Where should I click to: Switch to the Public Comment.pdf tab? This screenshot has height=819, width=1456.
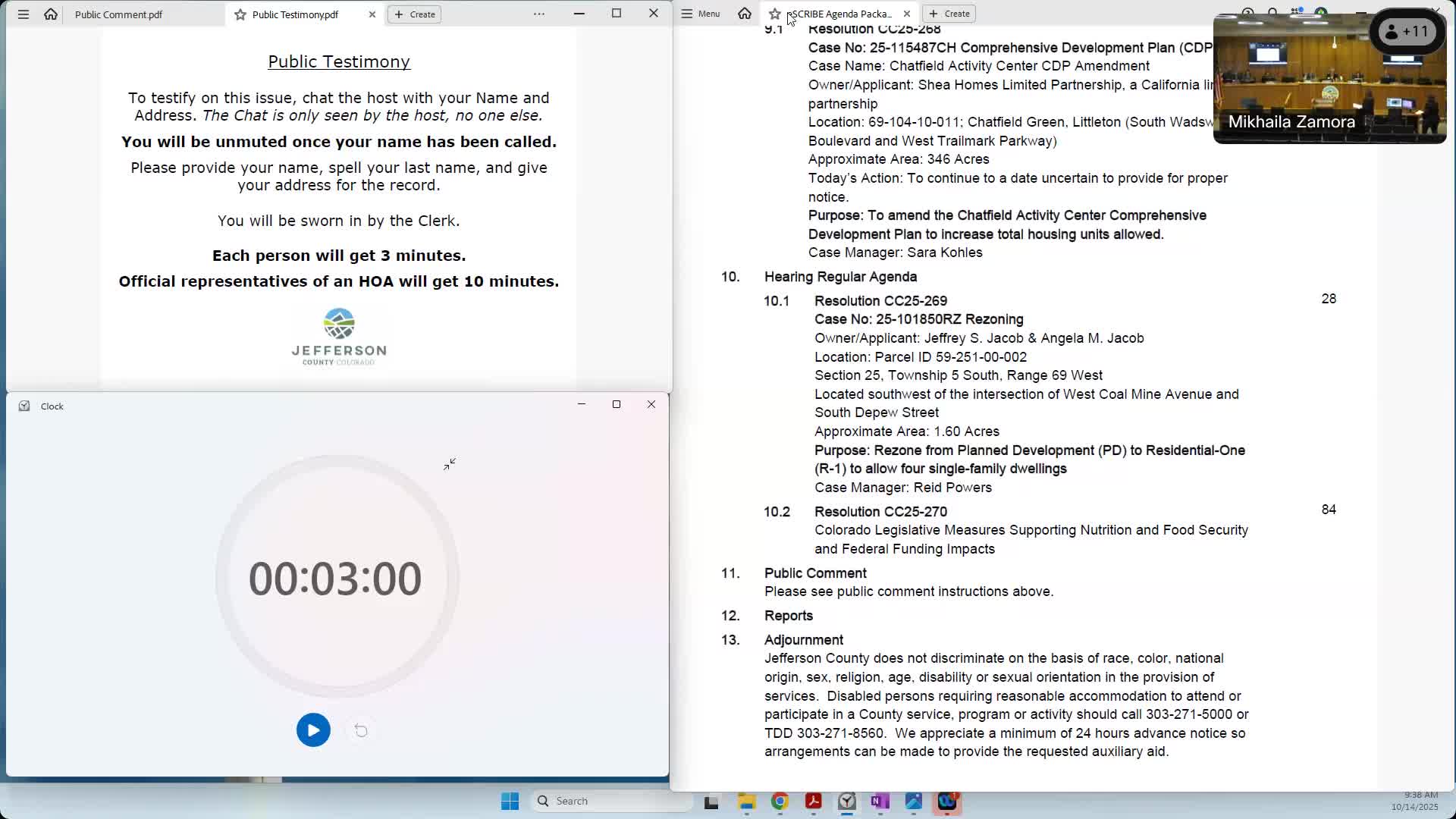(119, 14)
